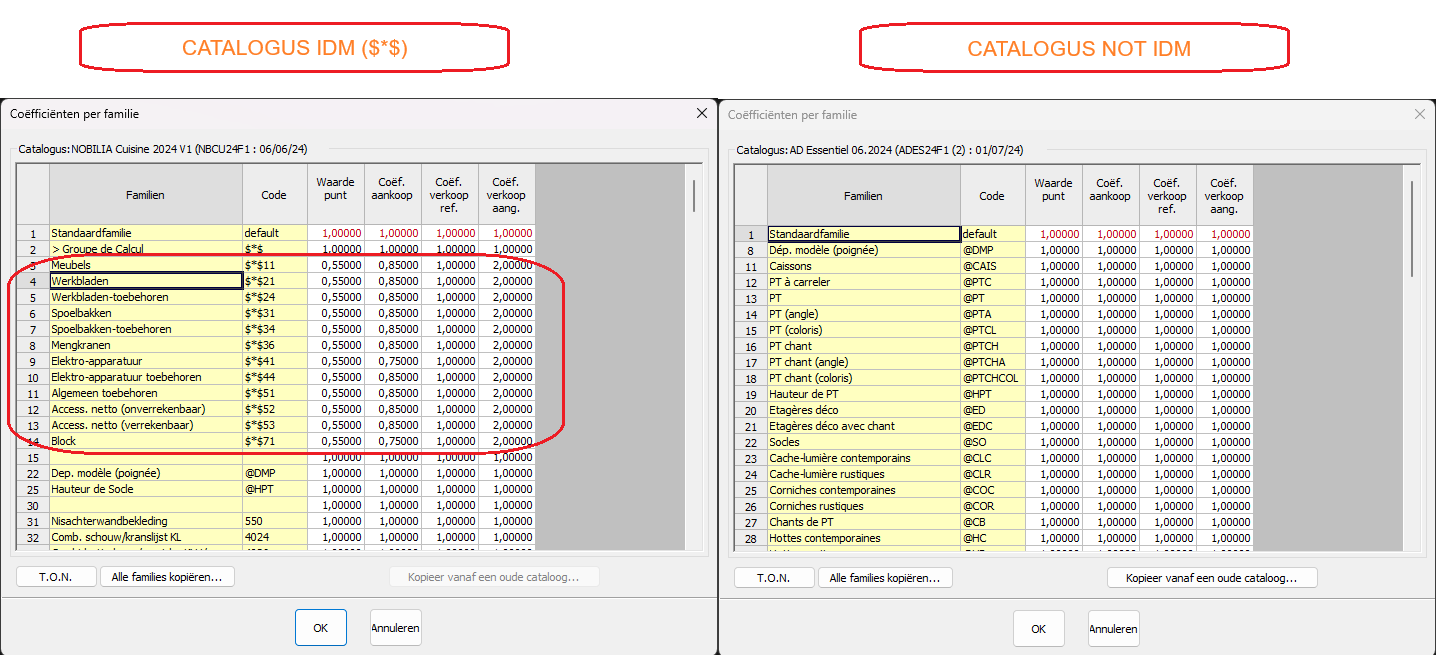
Task: Click Annuleren in the AD Essentiel dialog
Action: point(1113,628)
